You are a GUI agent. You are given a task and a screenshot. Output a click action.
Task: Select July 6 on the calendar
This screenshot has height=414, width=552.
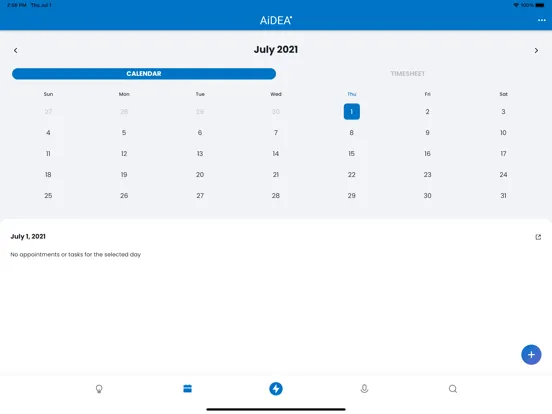tap(200, 133)
